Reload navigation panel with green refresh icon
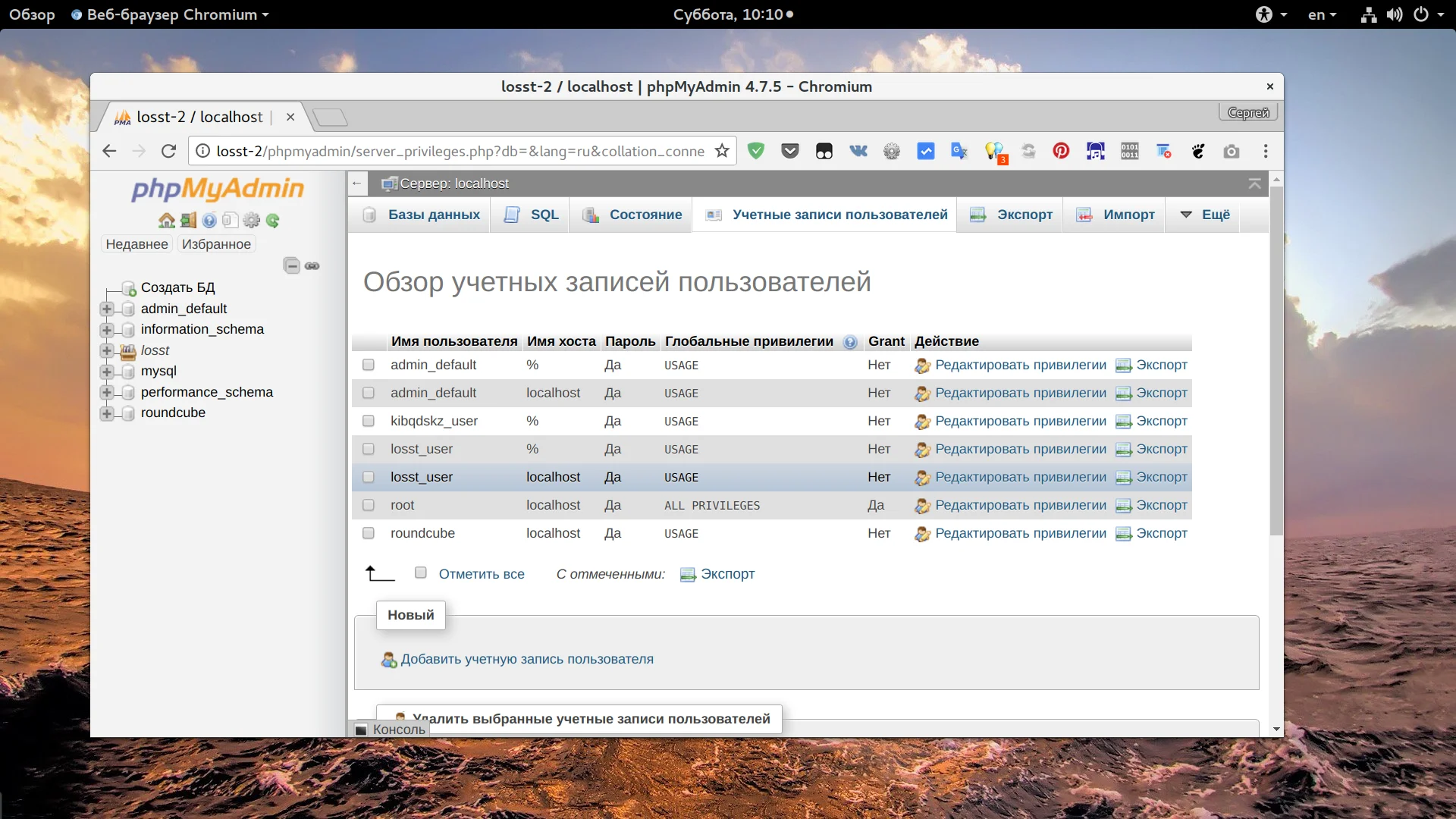Viewport: 1456px width, 819px height. coord(273,221)
